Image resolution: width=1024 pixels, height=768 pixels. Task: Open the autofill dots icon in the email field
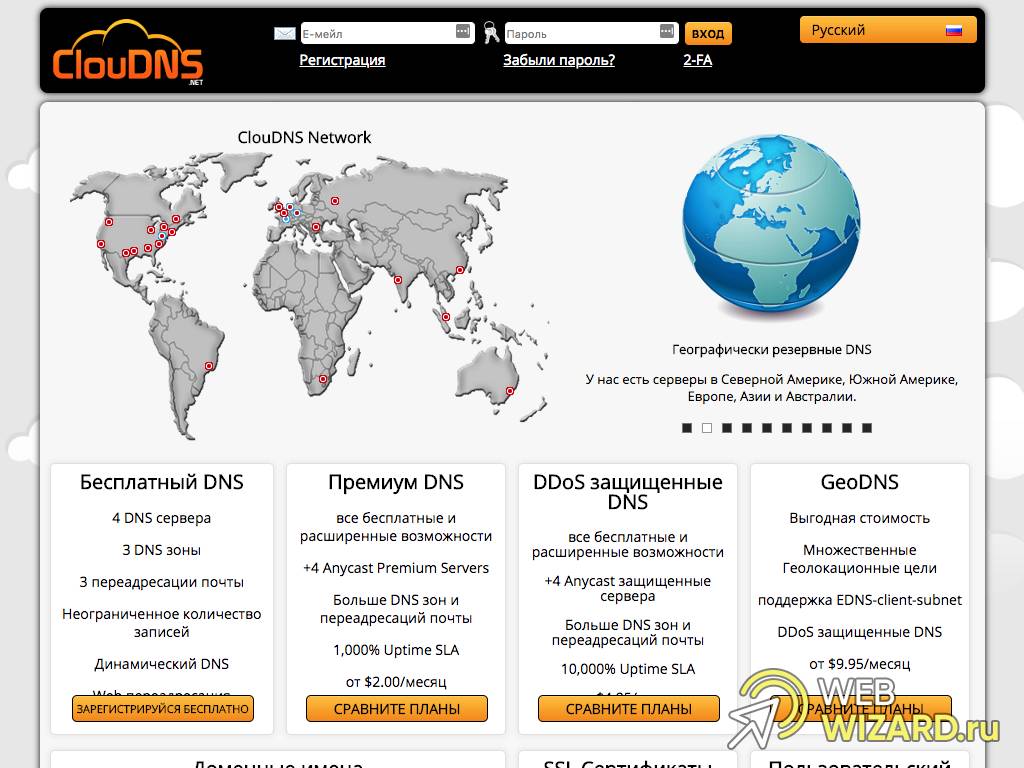(x=462, y=31)
